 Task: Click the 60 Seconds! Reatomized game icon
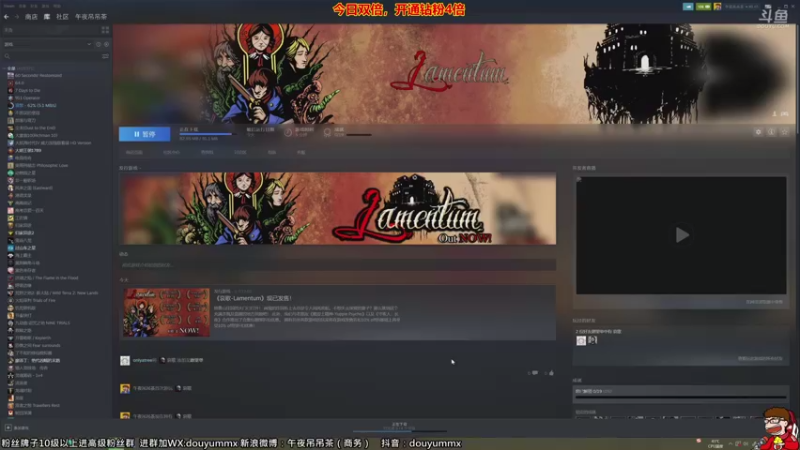(10, 76)
